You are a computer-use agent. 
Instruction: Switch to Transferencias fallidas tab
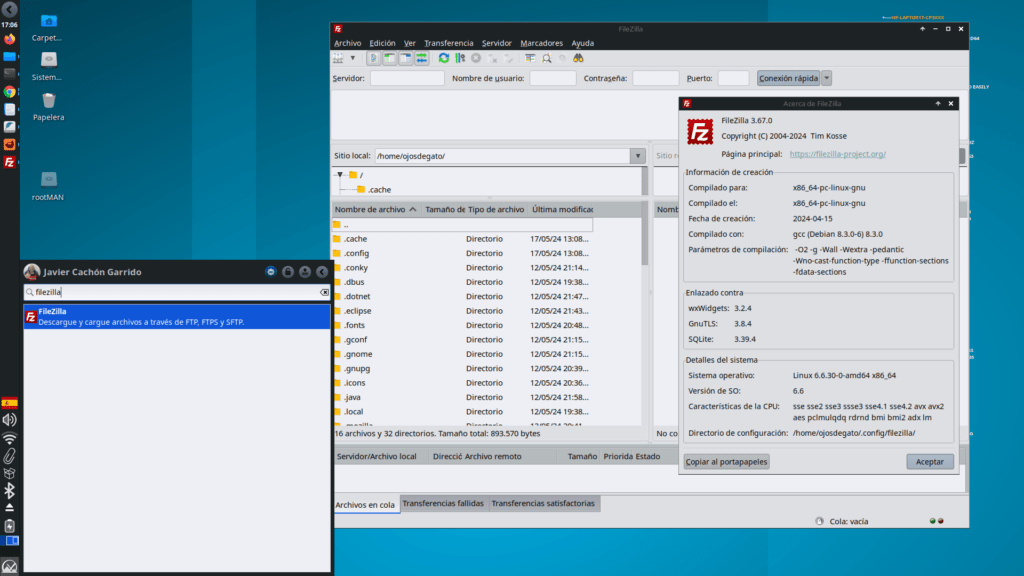point(443,504)
